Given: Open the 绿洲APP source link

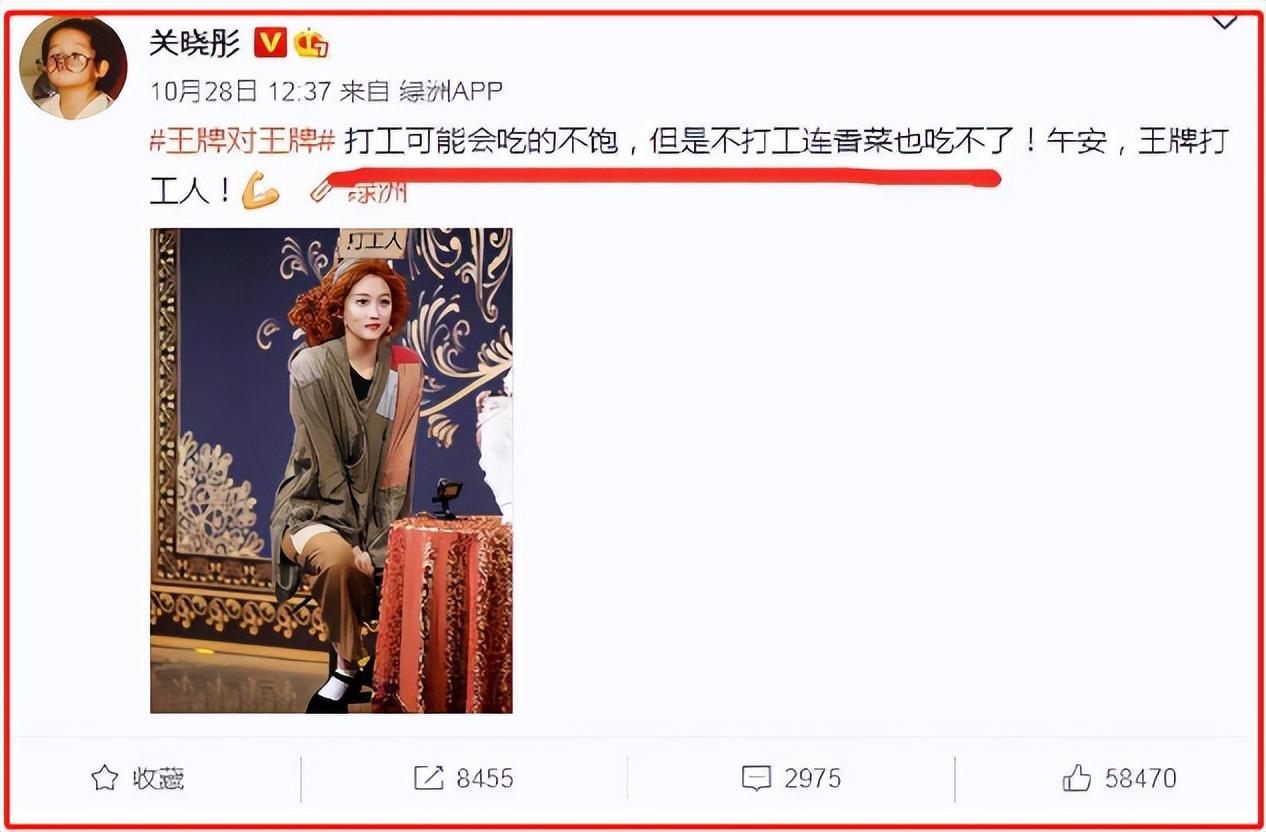Looking at the screenshot, I should 450,92.
